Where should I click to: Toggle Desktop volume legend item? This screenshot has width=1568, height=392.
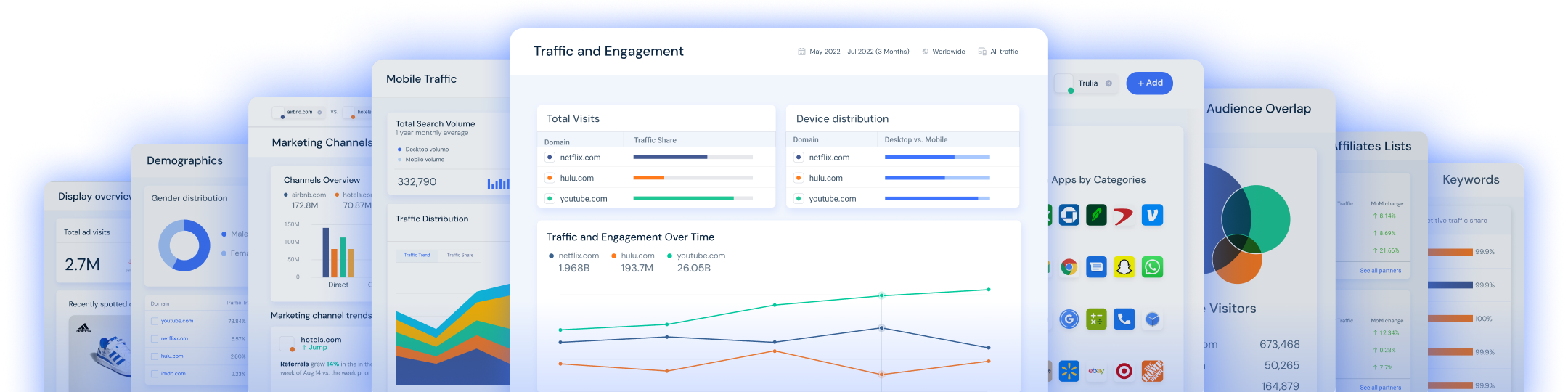click(423, 150)
